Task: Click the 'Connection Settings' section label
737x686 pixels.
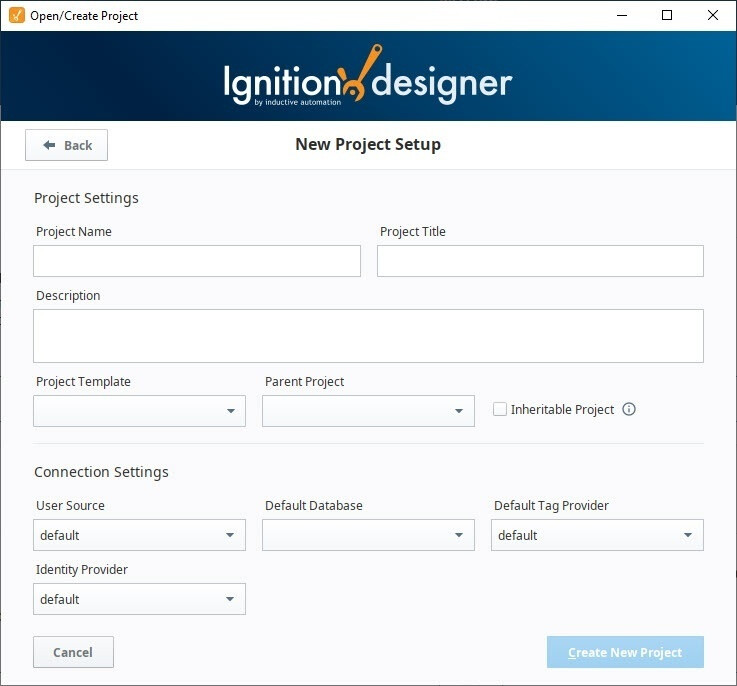Action: click(102, 472)
